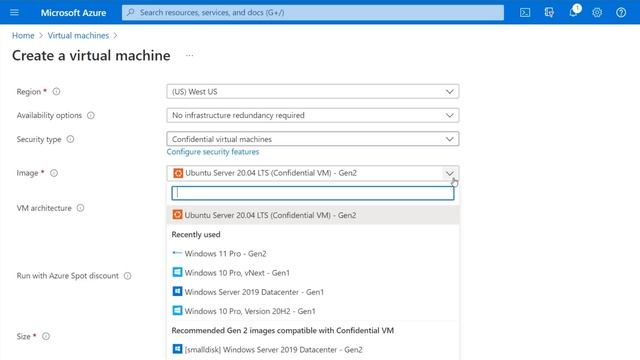View notifications bell icon
This screenshot has height=360, width=640.
coord(573,12)
